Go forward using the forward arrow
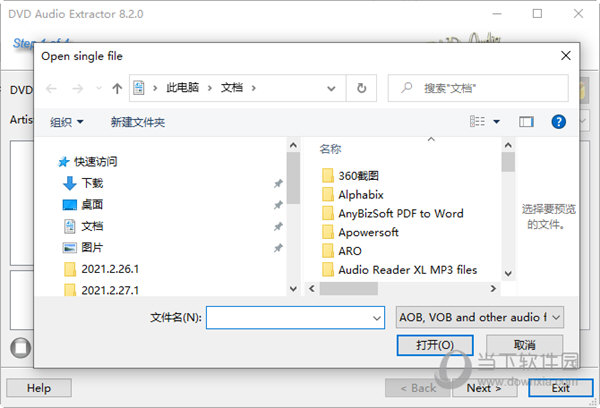The image size is (600, 408). point(78,89)
